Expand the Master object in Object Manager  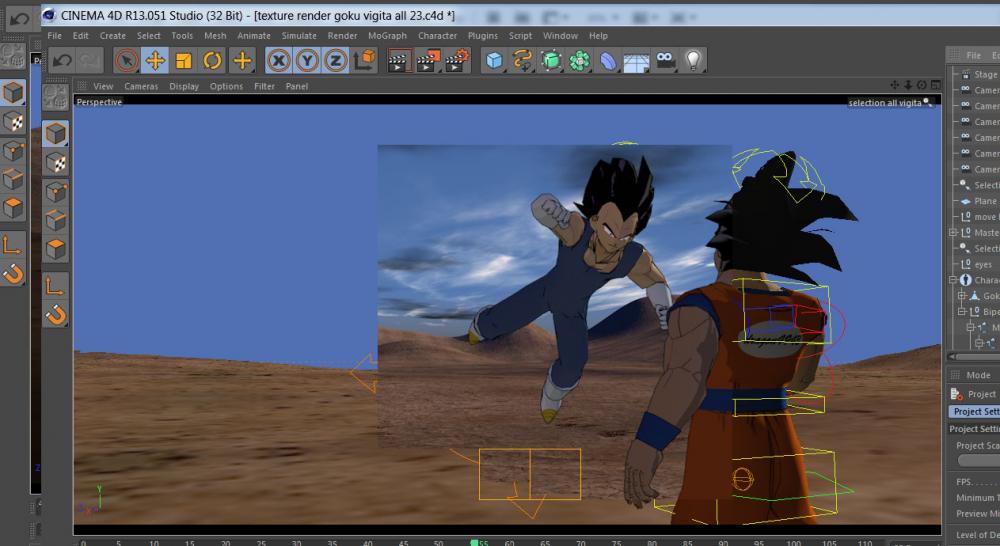[953, 233]
